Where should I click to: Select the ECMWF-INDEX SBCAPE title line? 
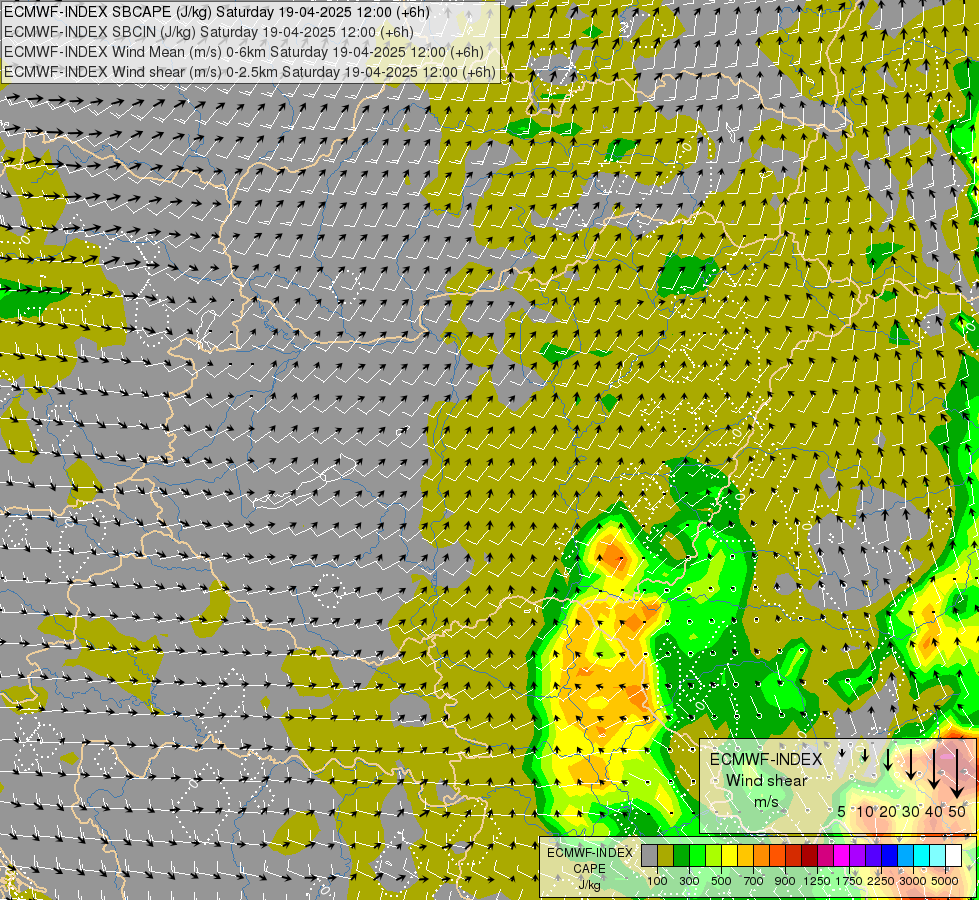[216, 12]
